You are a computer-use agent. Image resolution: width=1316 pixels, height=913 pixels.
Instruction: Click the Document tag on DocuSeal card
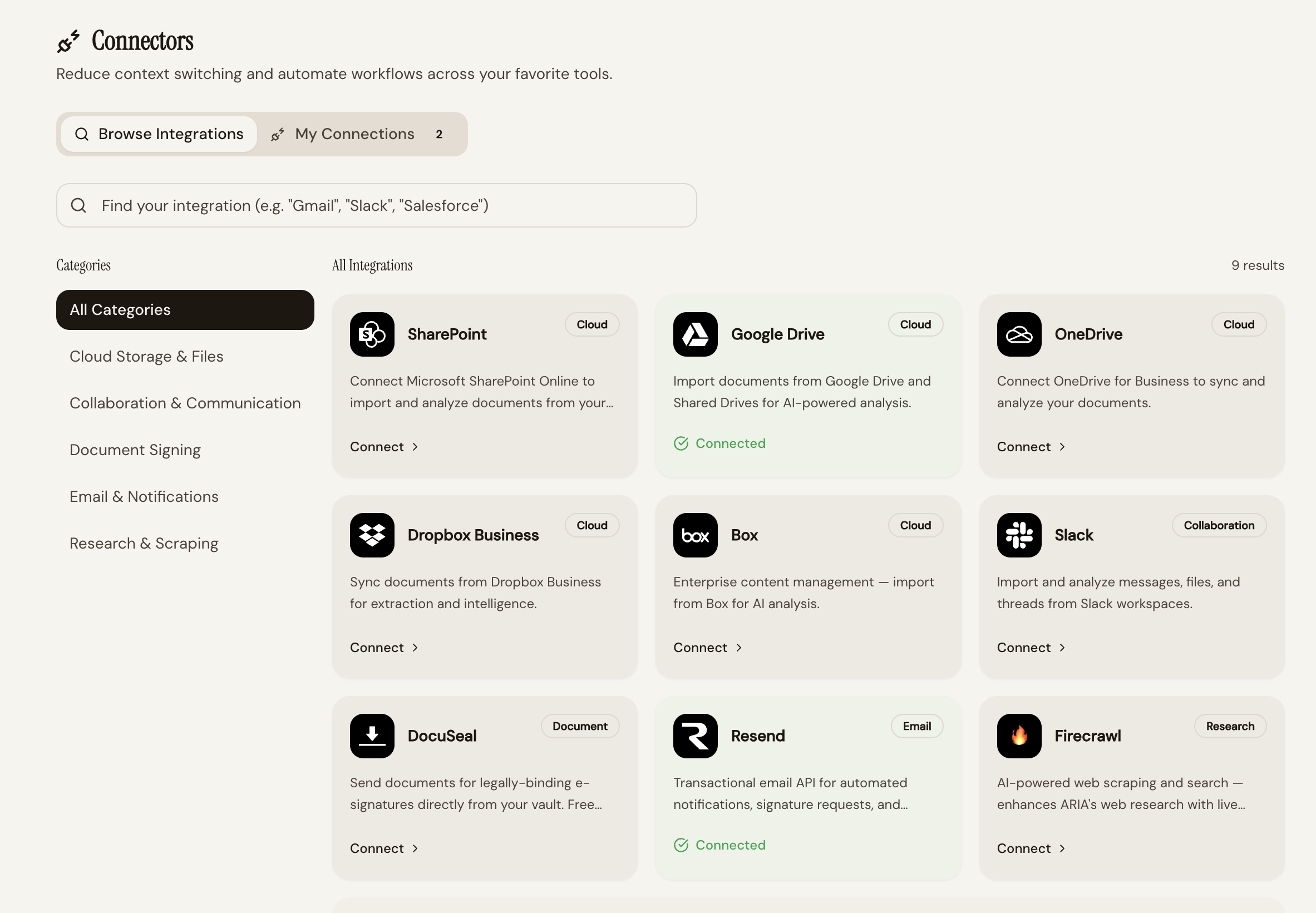(x=580, y=726)
